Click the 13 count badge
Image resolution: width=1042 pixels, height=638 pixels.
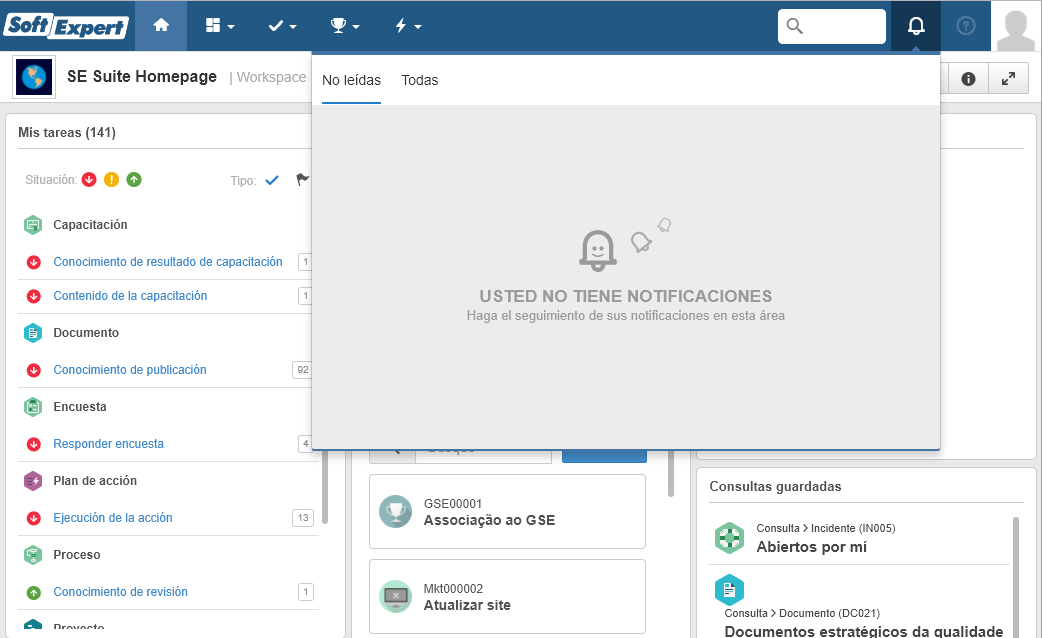click(x=302, y=518)
